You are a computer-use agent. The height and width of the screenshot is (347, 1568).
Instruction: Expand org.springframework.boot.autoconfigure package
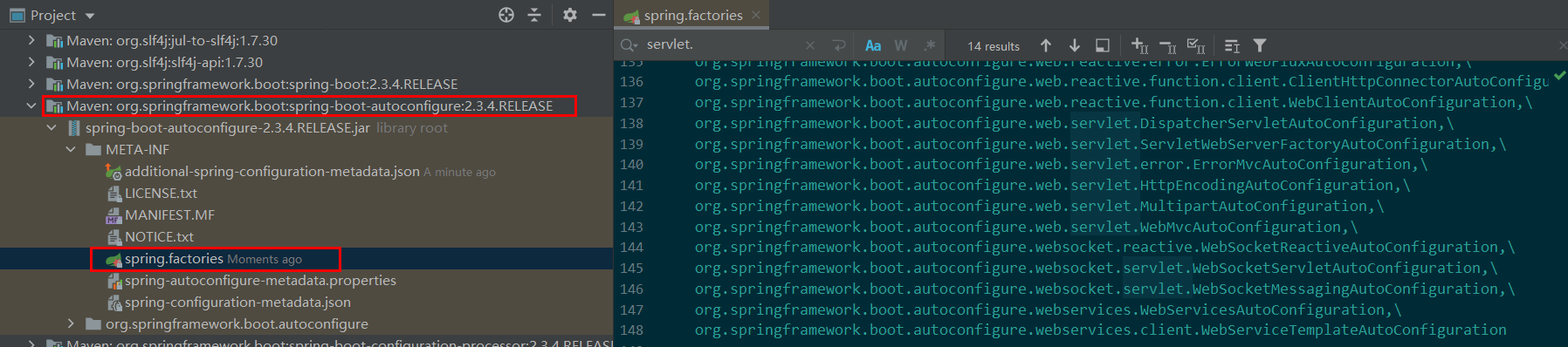(x=71, y=323)
